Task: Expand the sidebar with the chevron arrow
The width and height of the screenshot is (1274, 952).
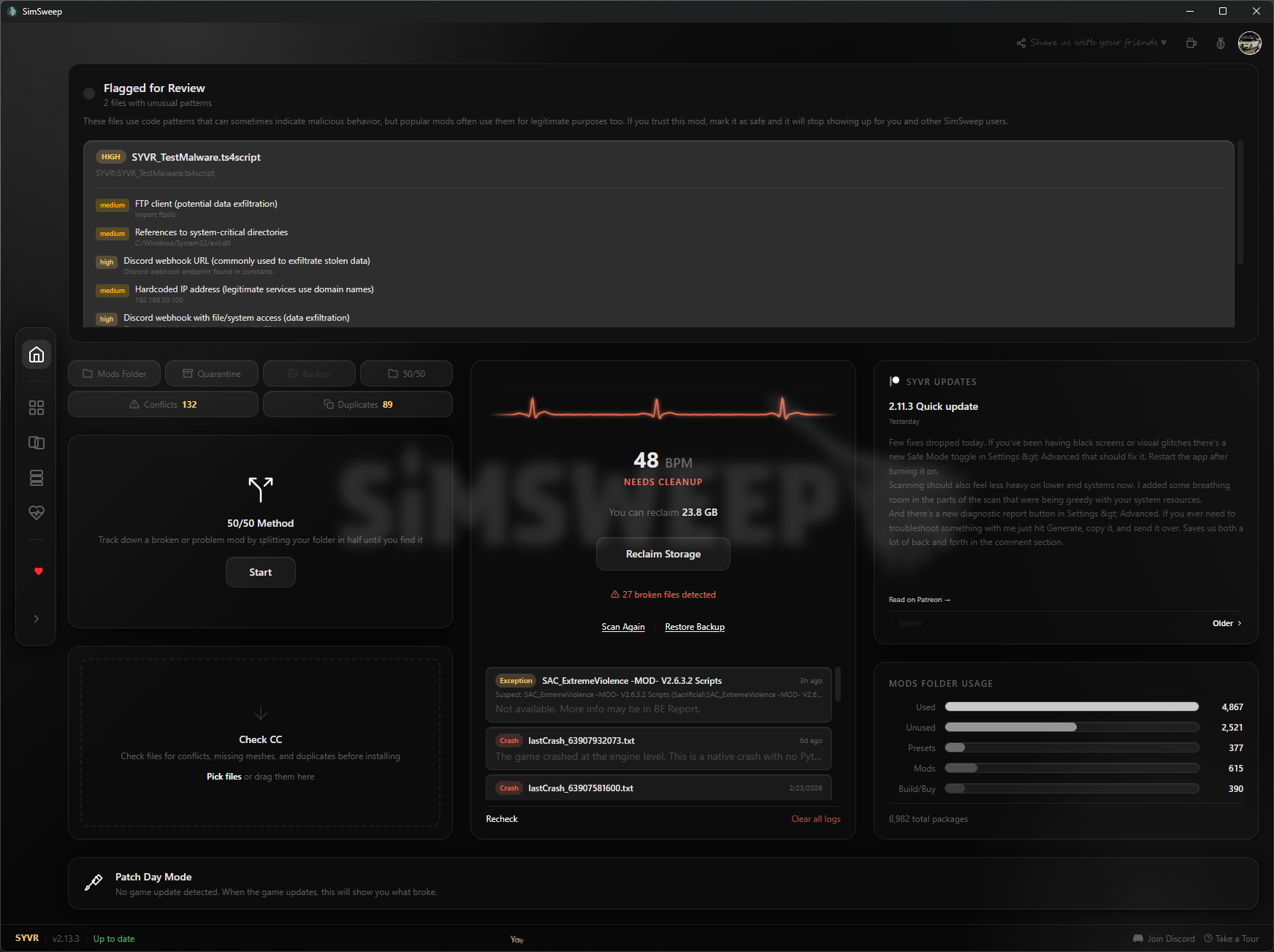Action: point(37,619)
